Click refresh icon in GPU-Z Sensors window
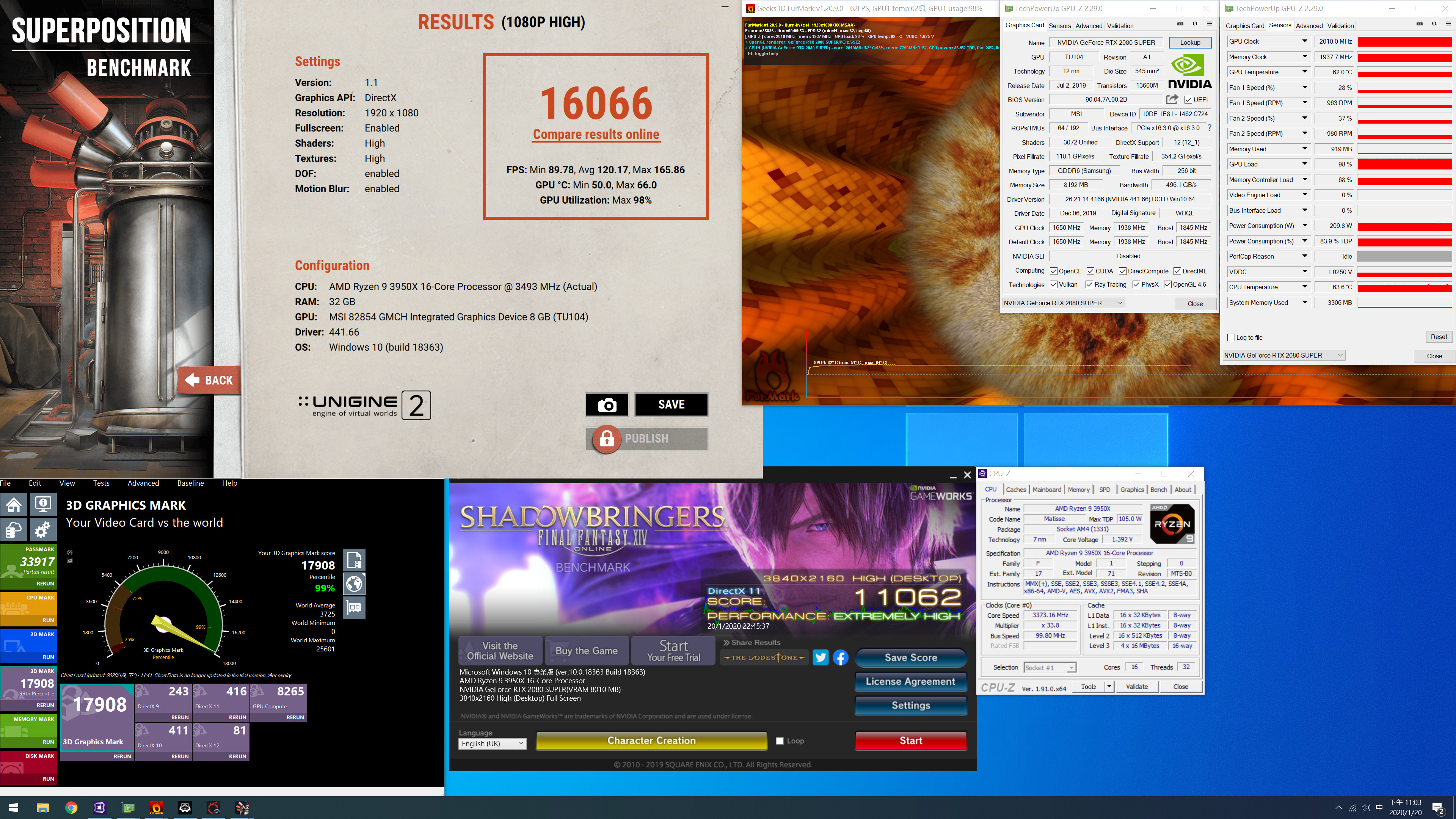This screenshot has width=1456, height=819. (1433, 24)
